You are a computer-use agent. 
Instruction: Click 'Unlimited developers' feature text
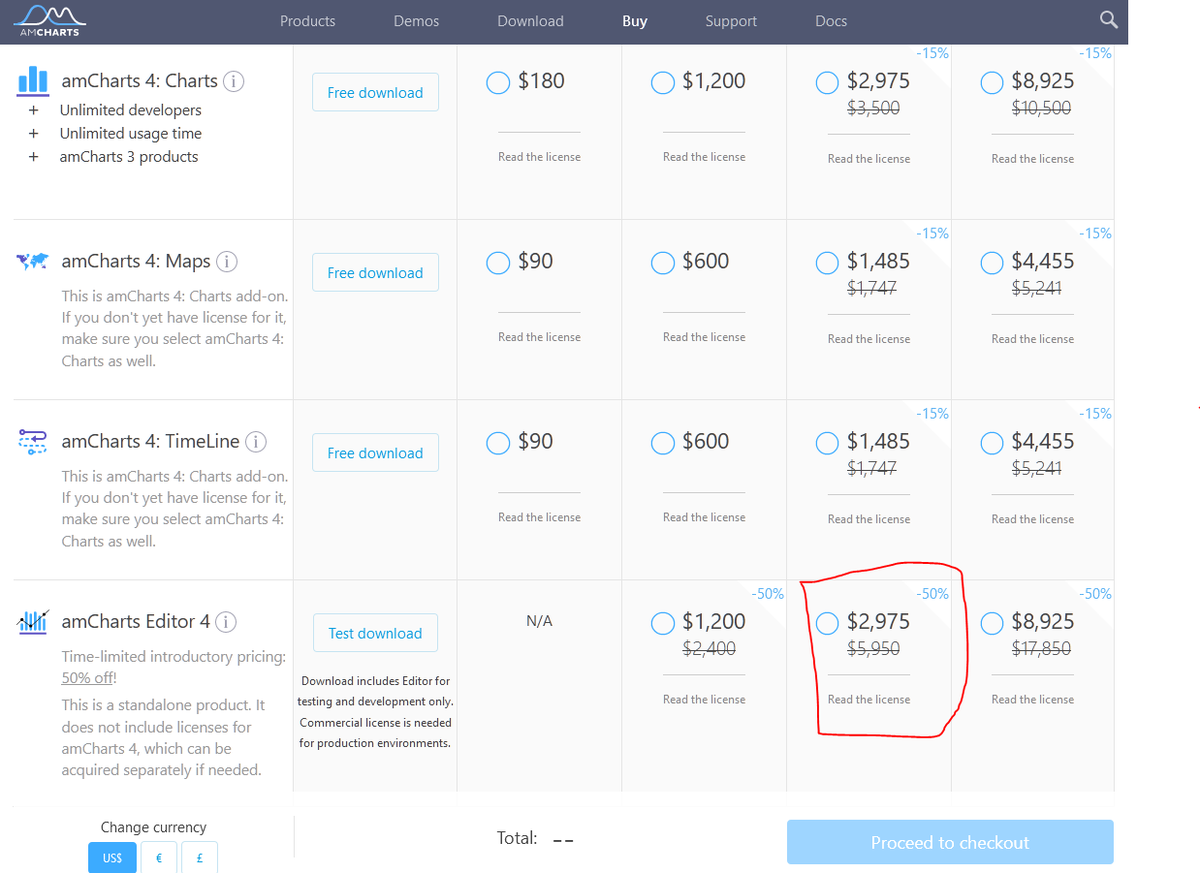(x=130, y=110)
